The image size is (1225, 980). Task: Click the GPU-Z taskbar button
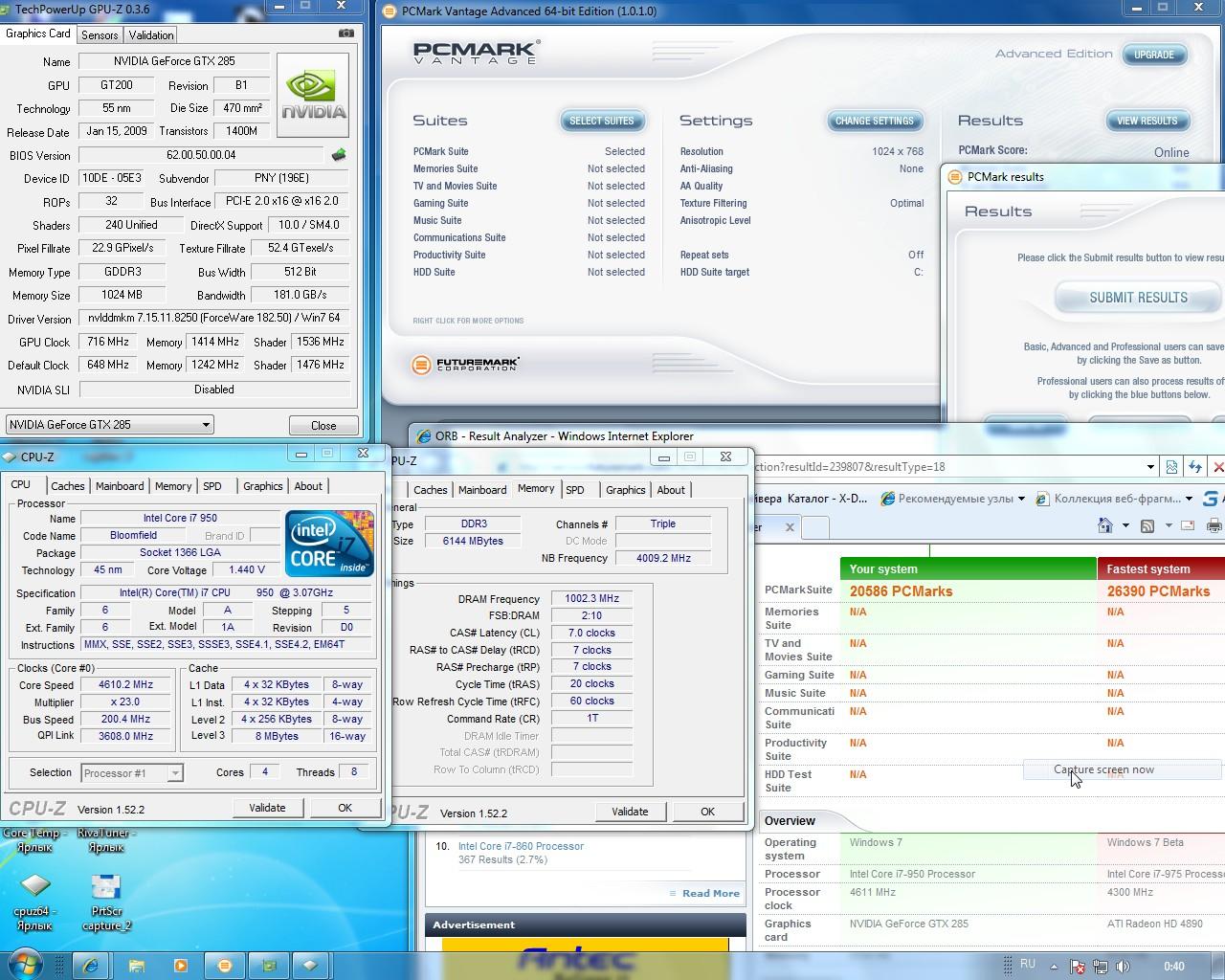(x=269, y=966)
